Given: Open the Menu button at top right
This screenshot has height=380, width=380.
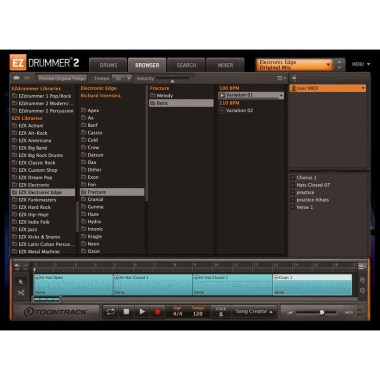Looking at the screenshot, I should pyautogui.click(x=361, y=64).
